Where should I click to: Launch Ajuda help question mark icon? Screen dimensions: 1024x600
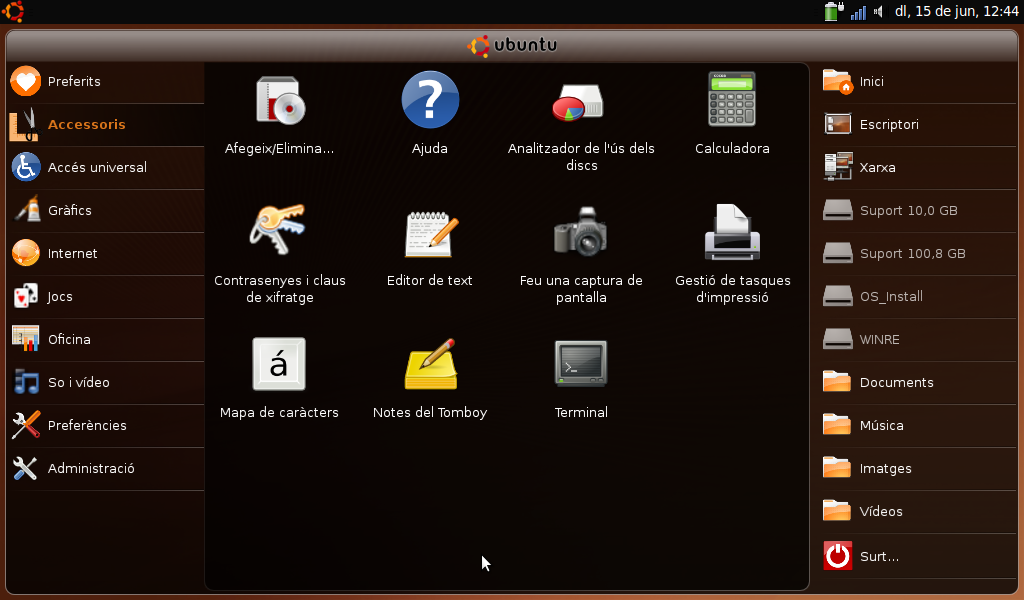coord(430,100)
